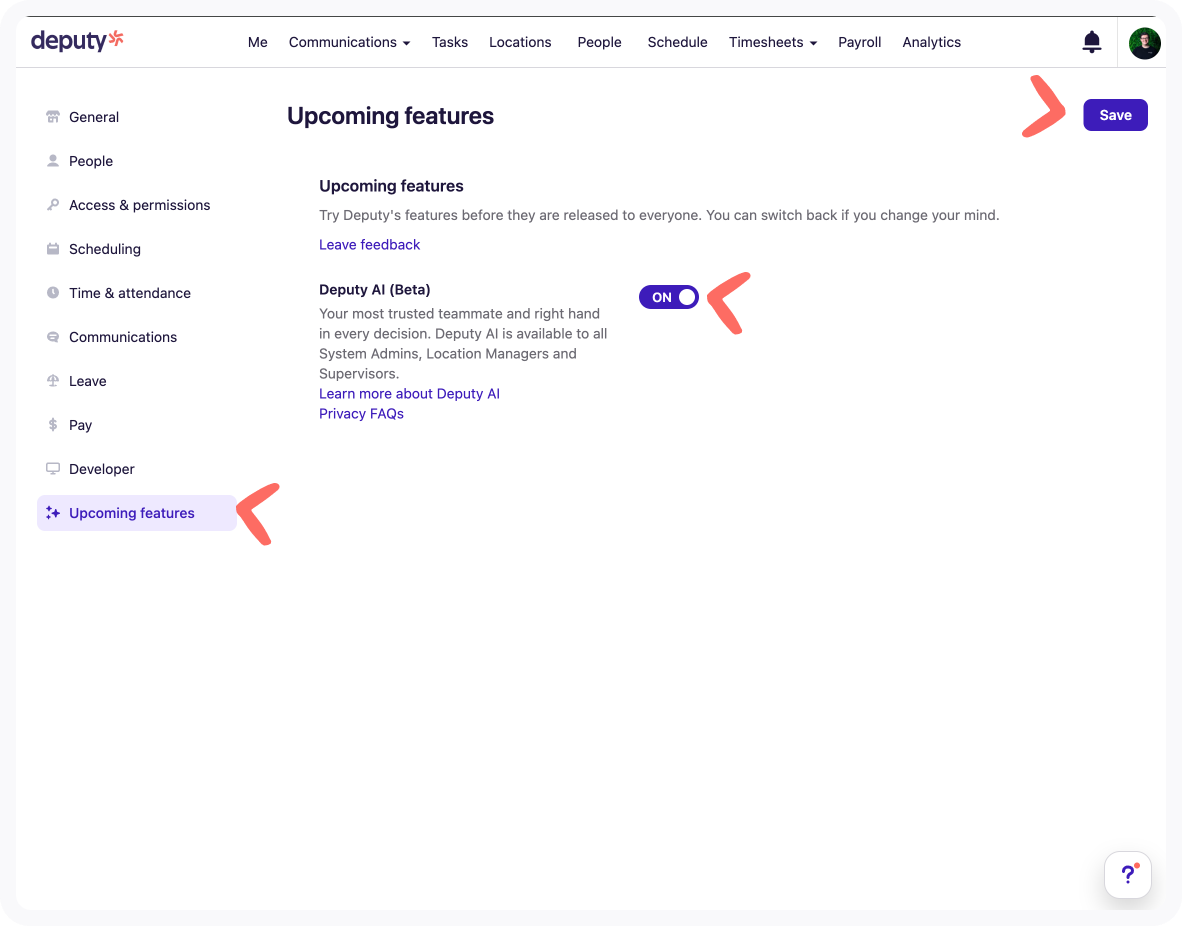Click the General storefront icon in sidebar

click(53, 117)
